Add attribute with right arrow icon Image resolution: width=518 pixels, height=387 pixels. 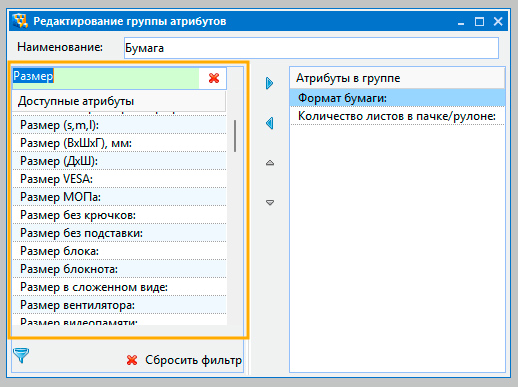pos(269,83)
